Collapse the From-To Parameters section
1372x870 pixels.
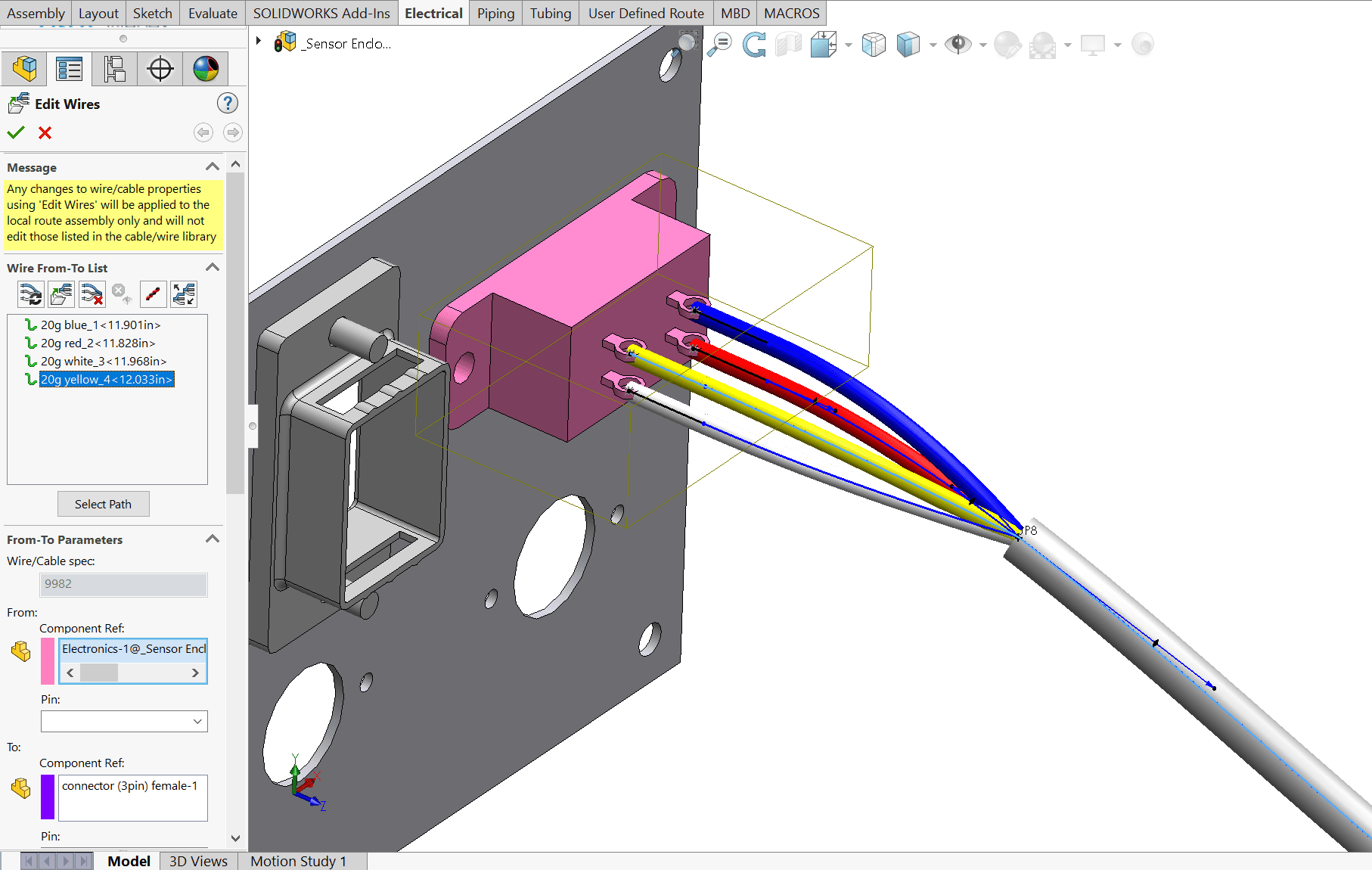[x=213, y=539]
